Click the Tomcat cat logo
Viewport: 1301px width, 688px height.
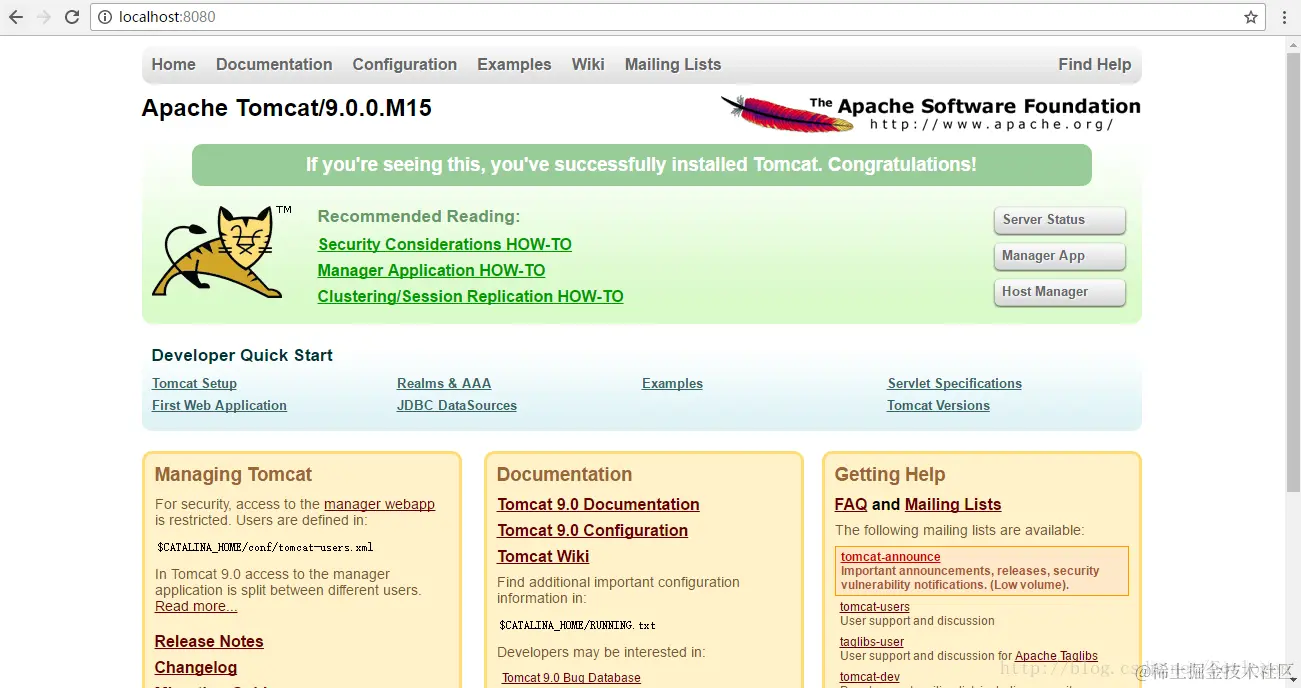(221, 251)
